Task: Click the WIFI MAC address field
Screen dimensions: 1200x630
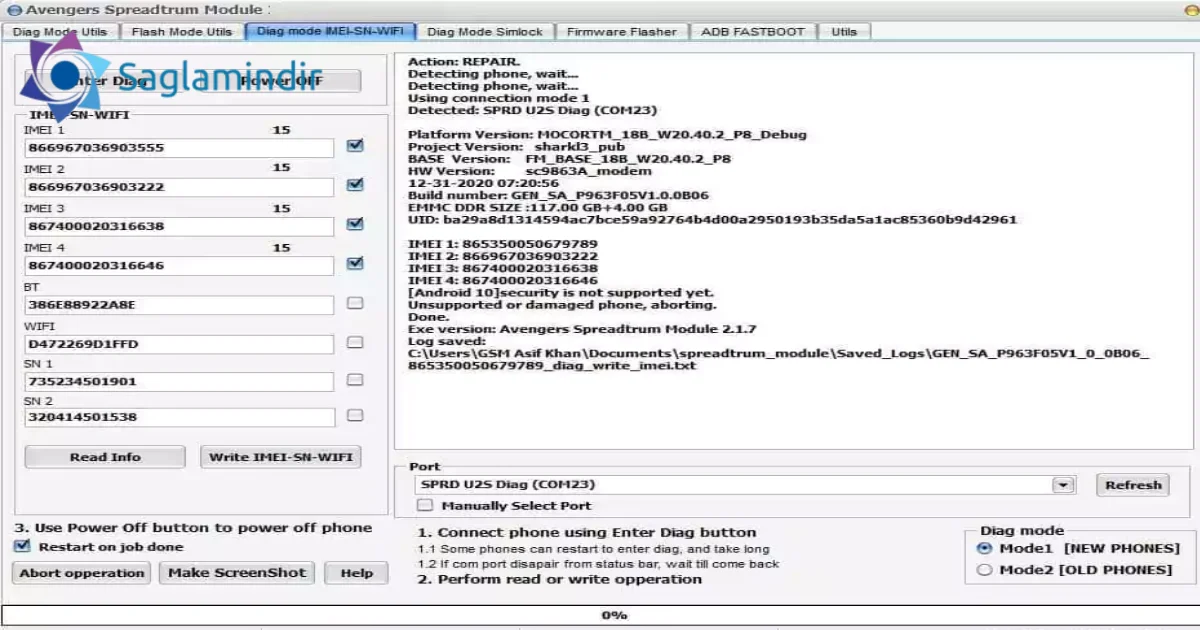Action: click(179, 344)
